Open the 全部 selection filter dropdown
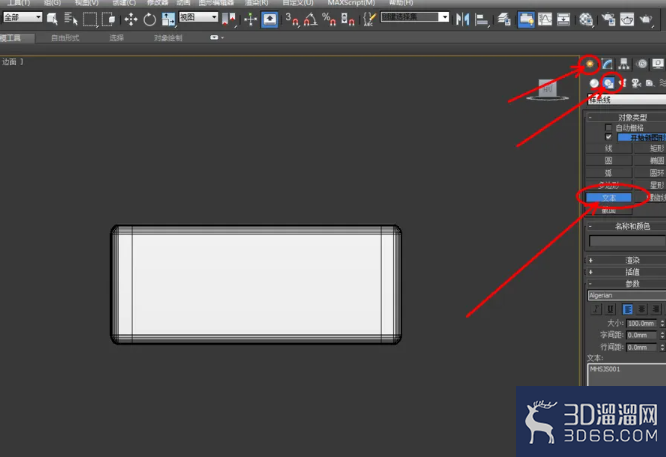The height and width of the screenshot is (457, 666). pos(23,17)
